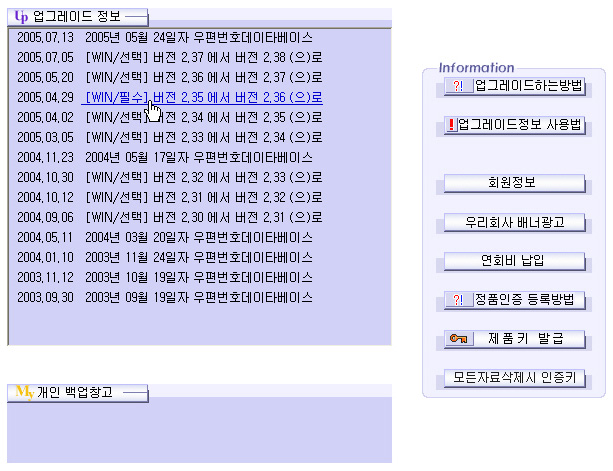
Task: Open the 버전 2.30 에서 버전 2.31 upgrade
Action: (x=204, y=217)
